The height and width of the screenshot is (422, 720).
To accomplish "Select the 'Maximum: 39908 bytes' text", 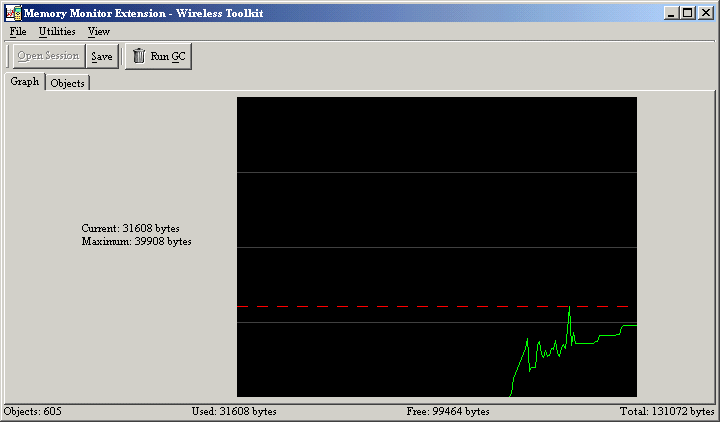I will (136, 242).
